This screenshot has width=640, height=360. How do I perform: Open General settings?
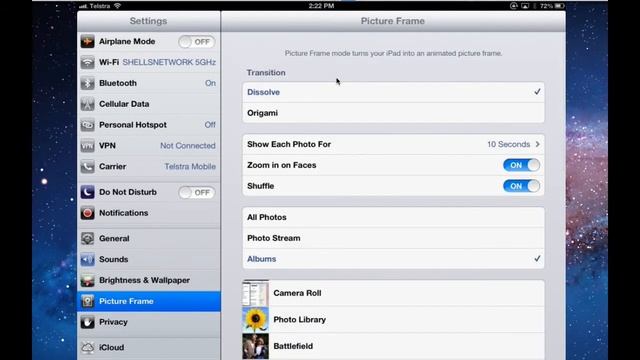149,238
